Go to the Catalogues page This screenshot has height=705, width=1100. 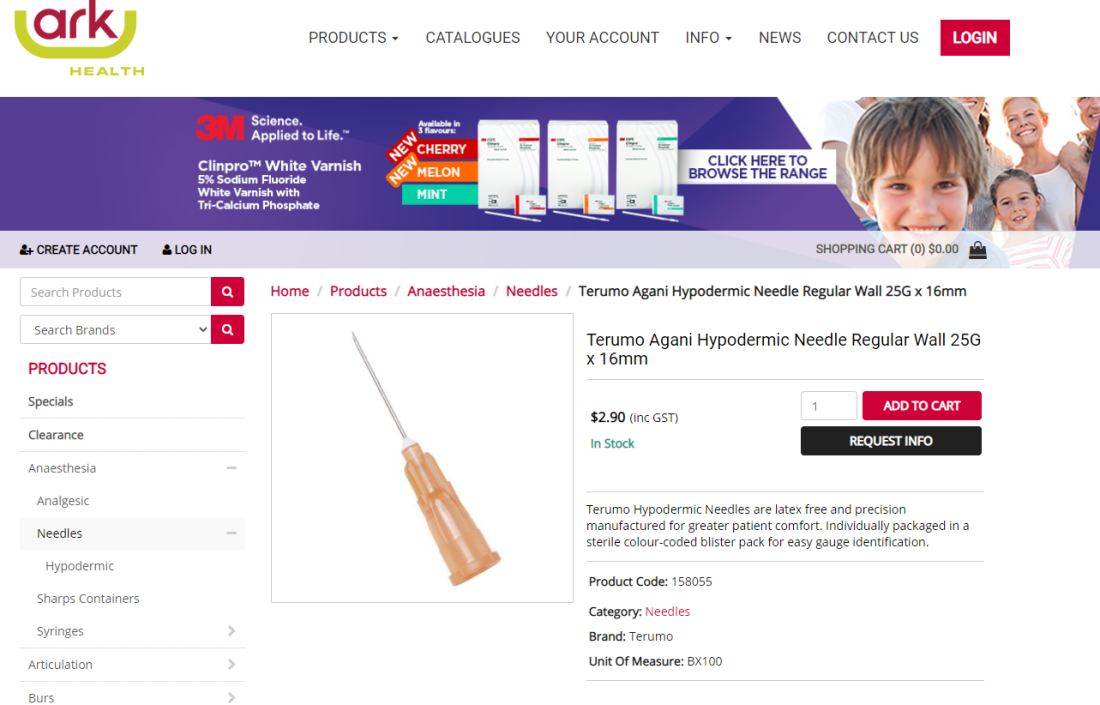click(x=473, y=38)
